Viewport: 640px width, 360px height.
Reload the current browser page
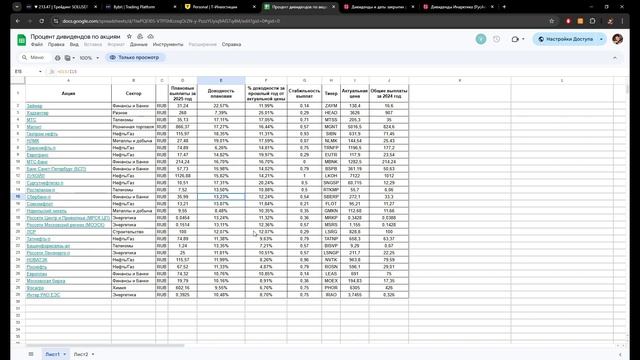(x=42, y=21)
